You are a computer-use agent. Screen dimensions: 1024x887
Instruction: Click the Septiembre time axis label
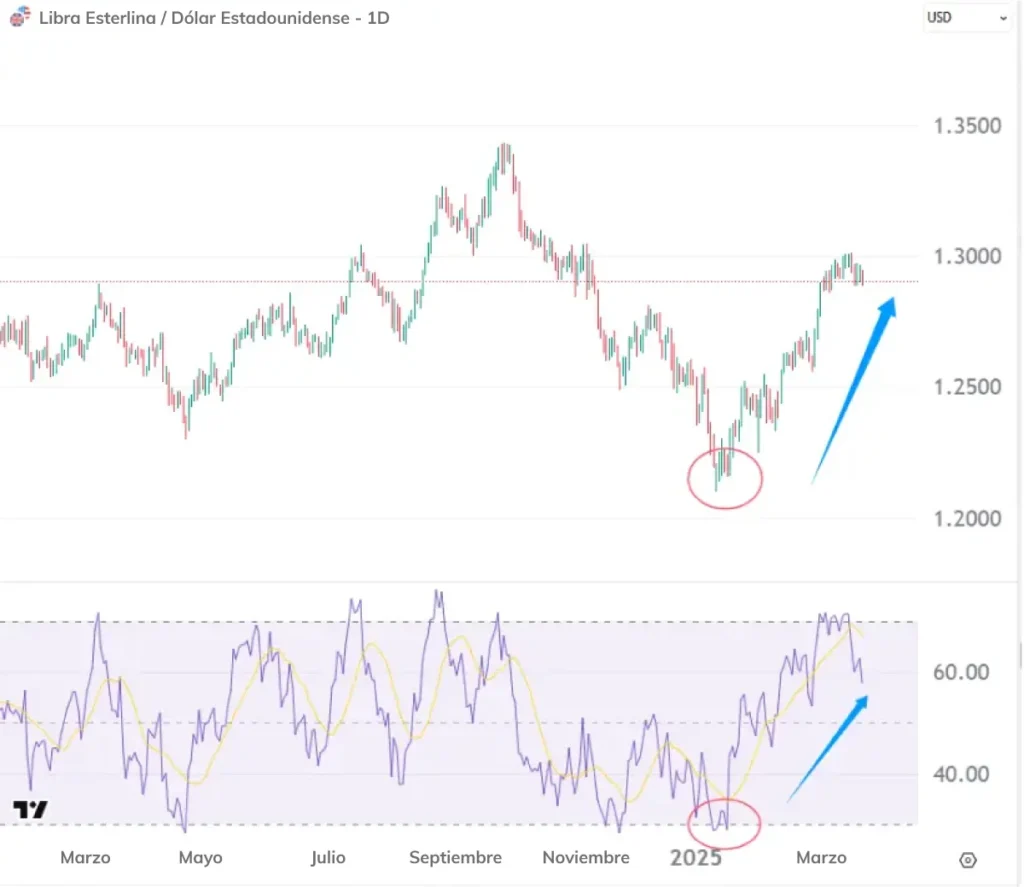[455, 858]
